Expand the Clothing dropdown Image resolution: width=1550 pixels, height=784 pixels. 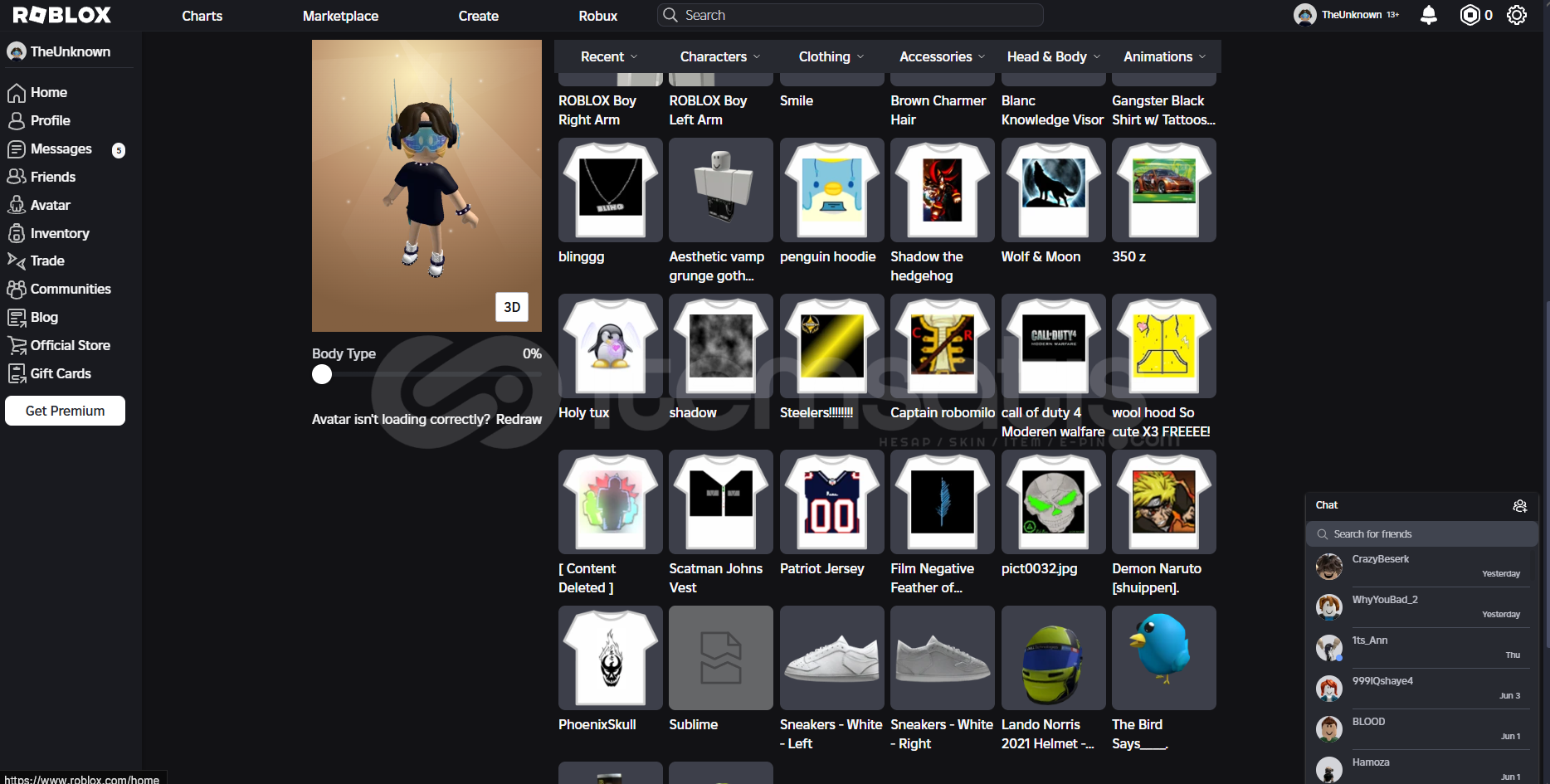click(x=831, y=56)
